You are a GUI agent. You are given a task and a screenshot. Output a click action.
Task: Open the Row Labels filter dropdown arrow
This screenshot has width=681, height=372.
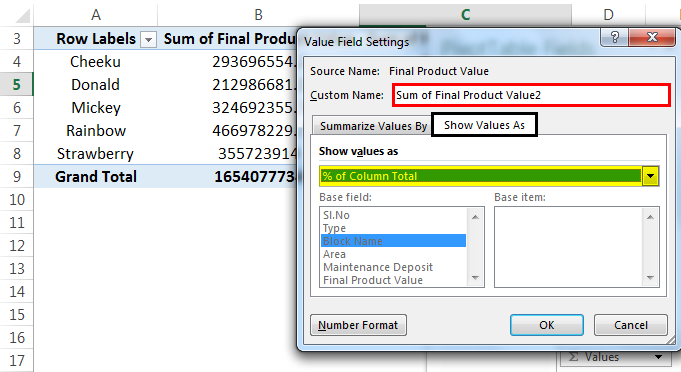pyautogui.click(x=148, y=40)
